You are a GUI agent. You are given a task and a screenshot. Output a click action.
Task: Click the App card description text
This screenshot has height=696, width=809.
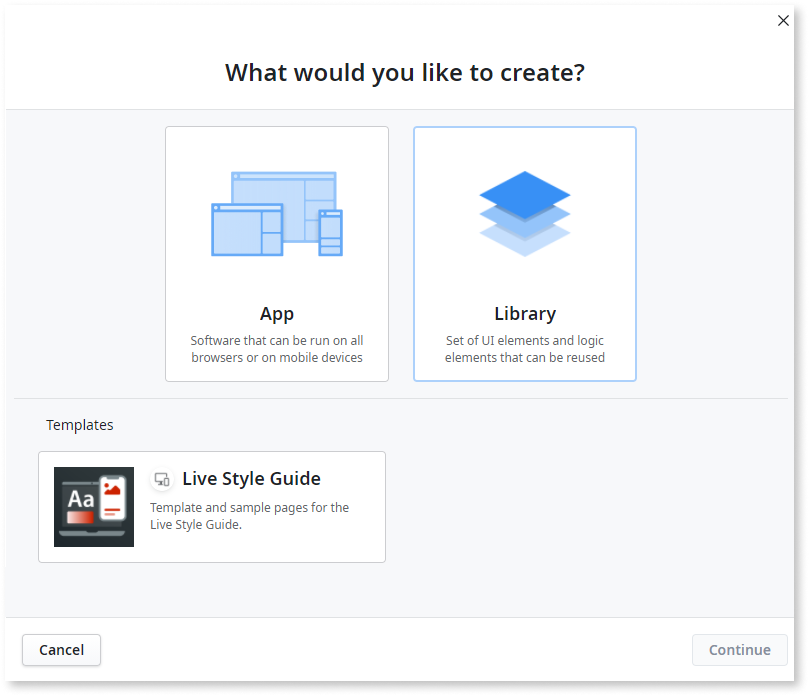click(277, 348)
